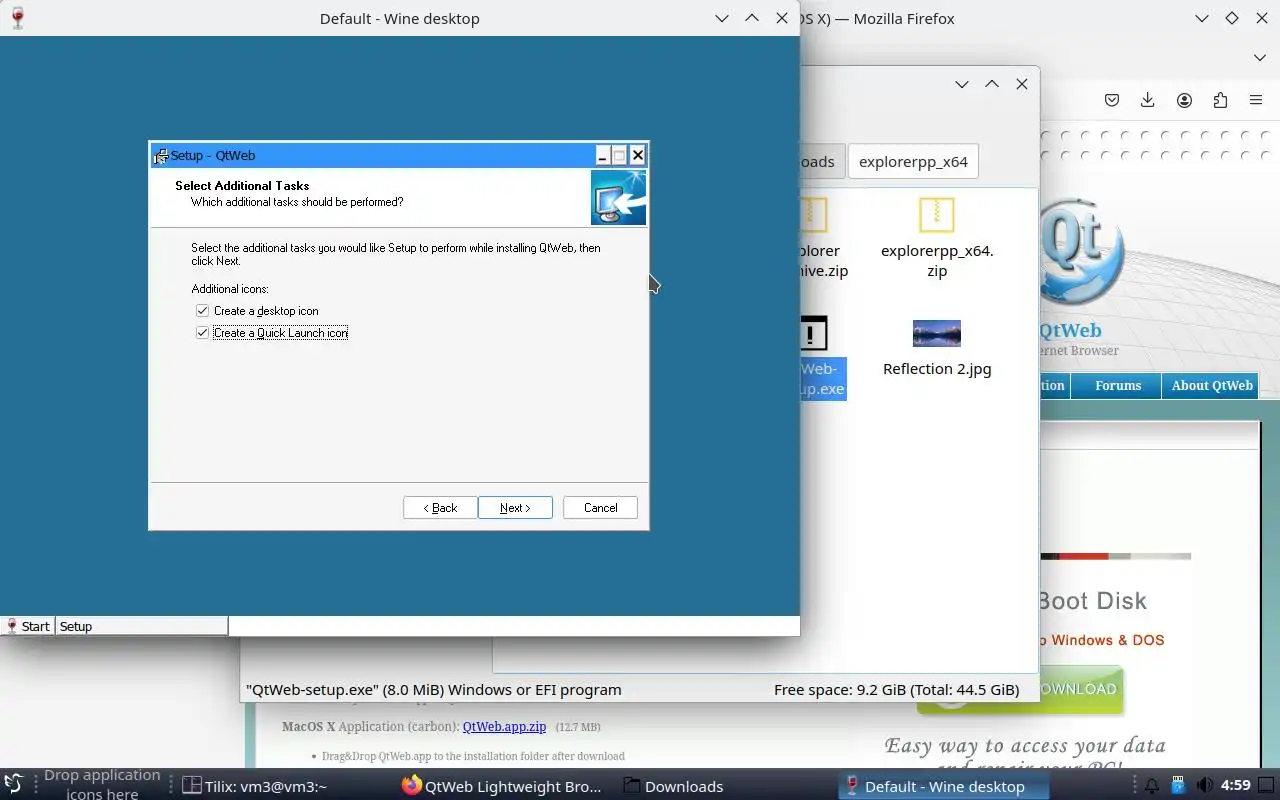
Task: Click the Free space status text
Action: click(x=896, y=689)
